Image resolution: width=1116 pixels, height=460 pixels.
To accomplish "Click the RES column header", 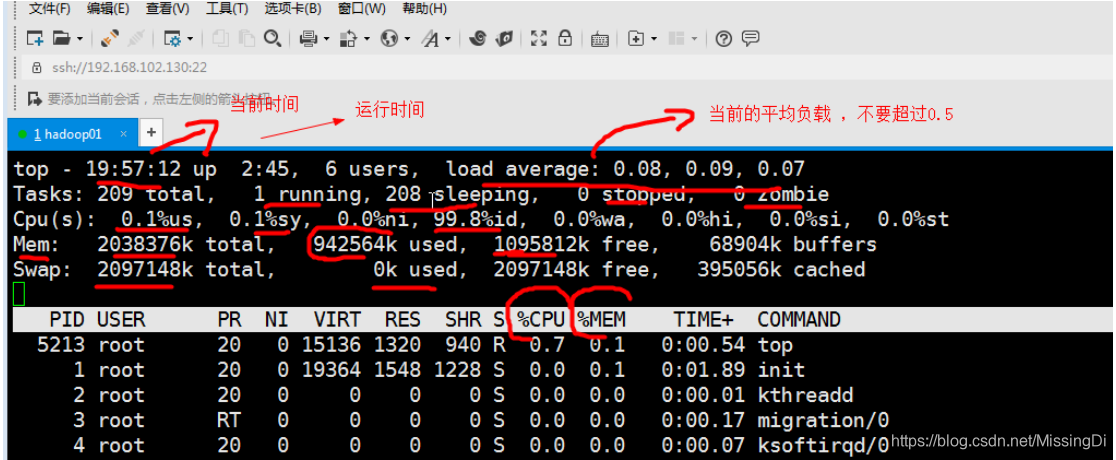I will 403,319.
